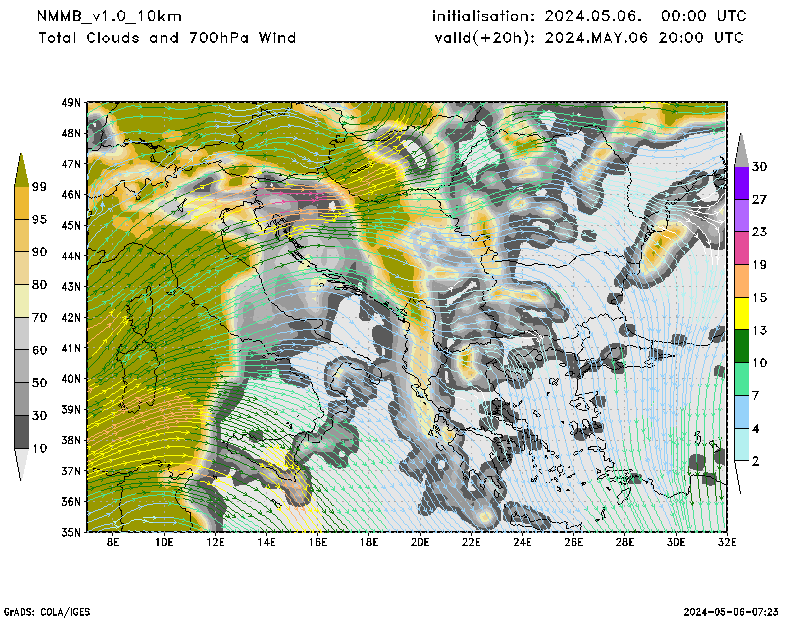Screen dimensions: 800x618
Task: Click the light blue swatch between 4 and 7
Action: [x=741, y=411]
